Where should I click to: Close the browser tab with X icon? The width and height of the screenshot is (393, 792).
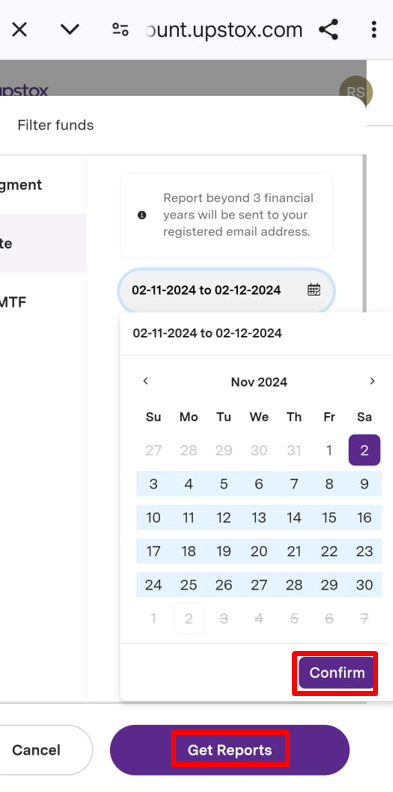coord(19,30)
